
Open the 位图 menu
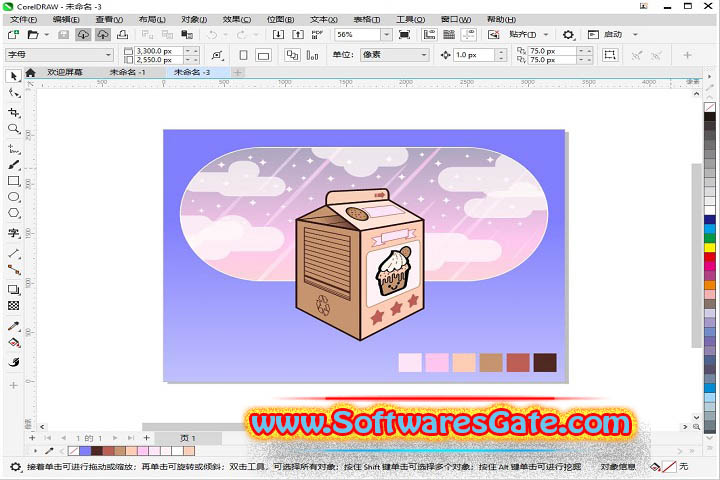(x=280, y=19)
